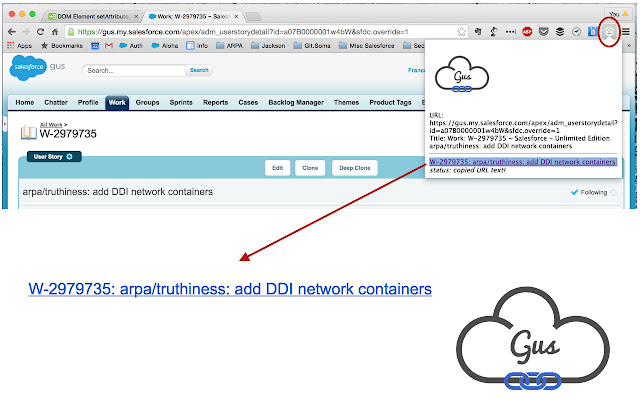
Task: Open the Misc Salesforce bookmarks folder
Action: [367, 46]
